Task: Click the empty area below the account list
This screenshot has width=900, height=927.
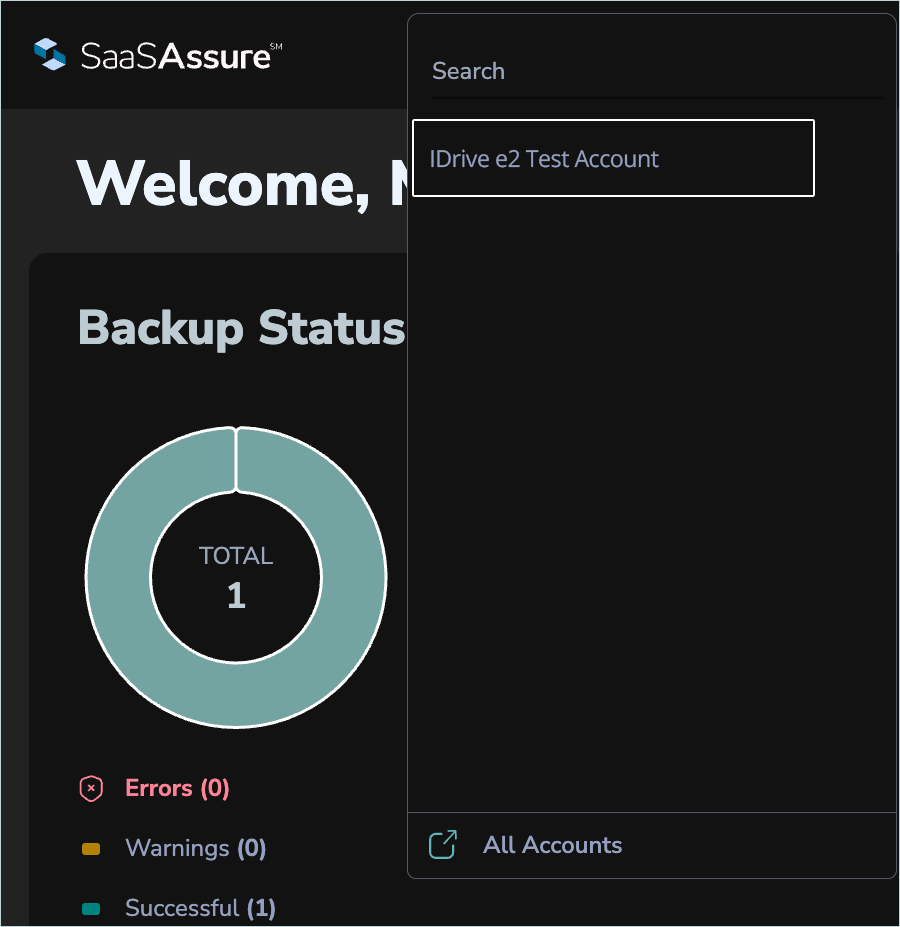Action: coord(650,500)
